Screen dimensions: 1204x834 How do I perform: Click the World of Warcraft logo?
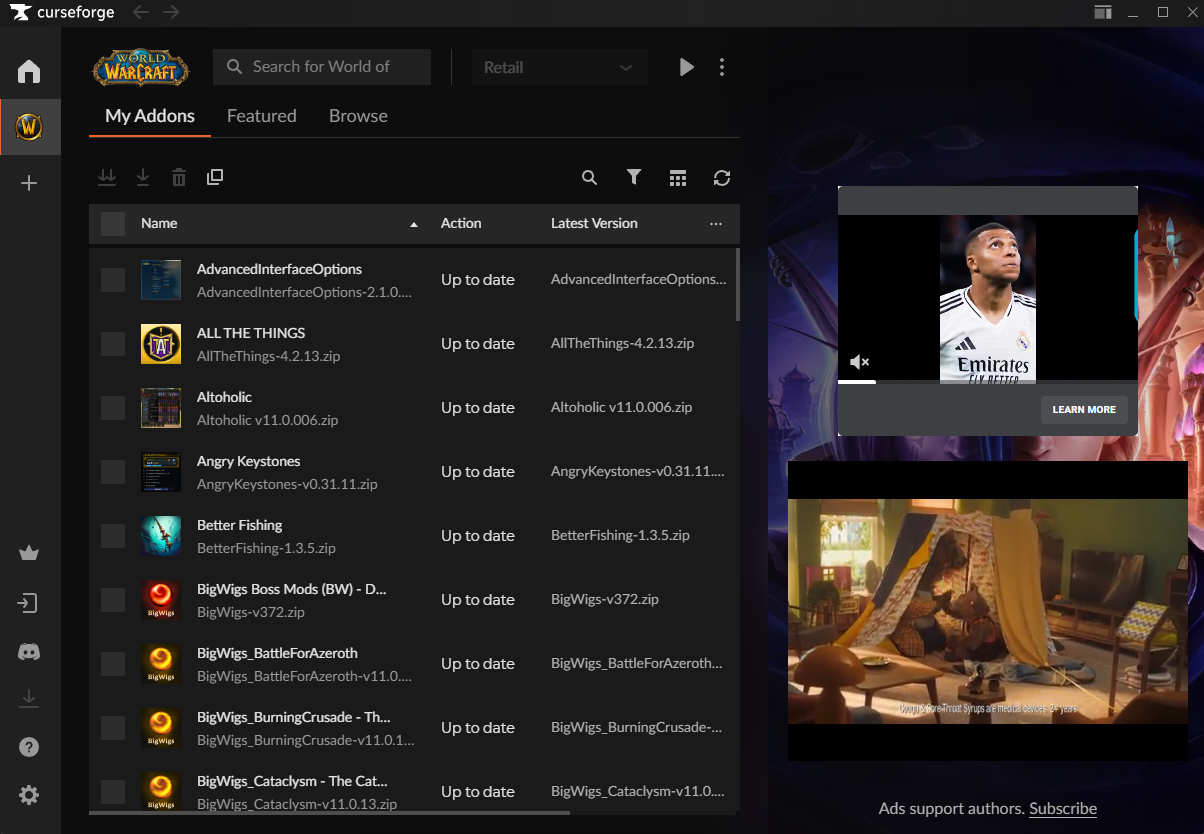pos(141,68)
